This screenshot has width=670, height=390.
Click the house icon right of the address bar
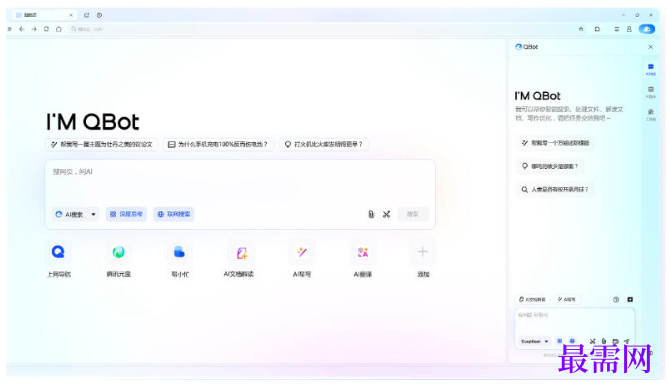581,29
